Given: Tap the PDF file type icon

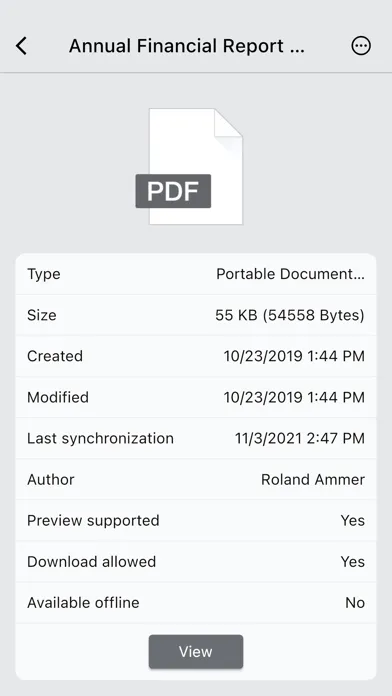Looking at the screenshot, I should [189, 166].
